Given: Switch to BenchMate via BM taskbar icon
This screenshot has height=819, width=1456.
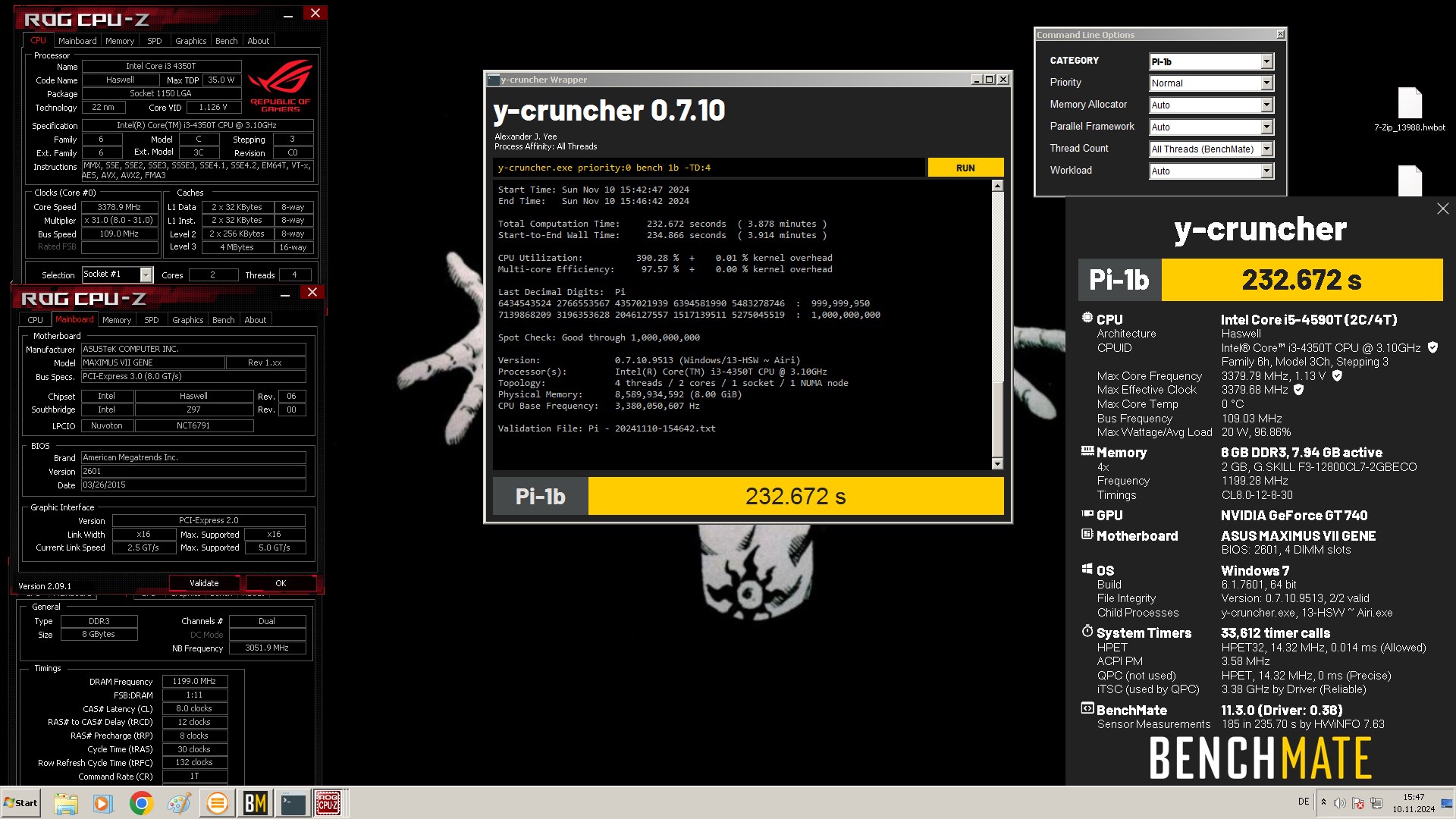Looking at the screenshot, I should click(x=255, y=803).
